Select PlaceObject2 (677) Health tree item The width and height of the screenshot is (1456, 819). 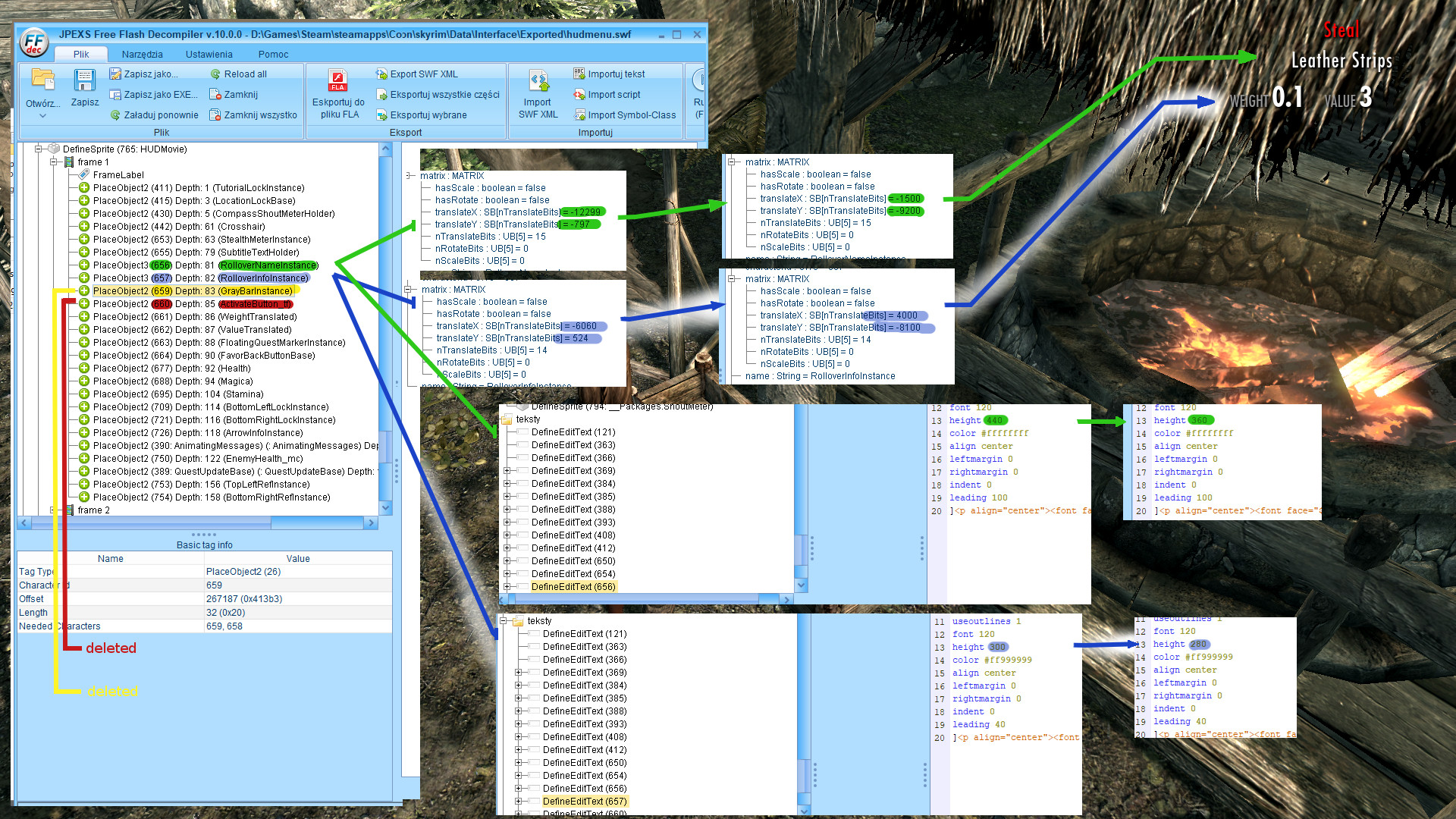pos(171,369)
